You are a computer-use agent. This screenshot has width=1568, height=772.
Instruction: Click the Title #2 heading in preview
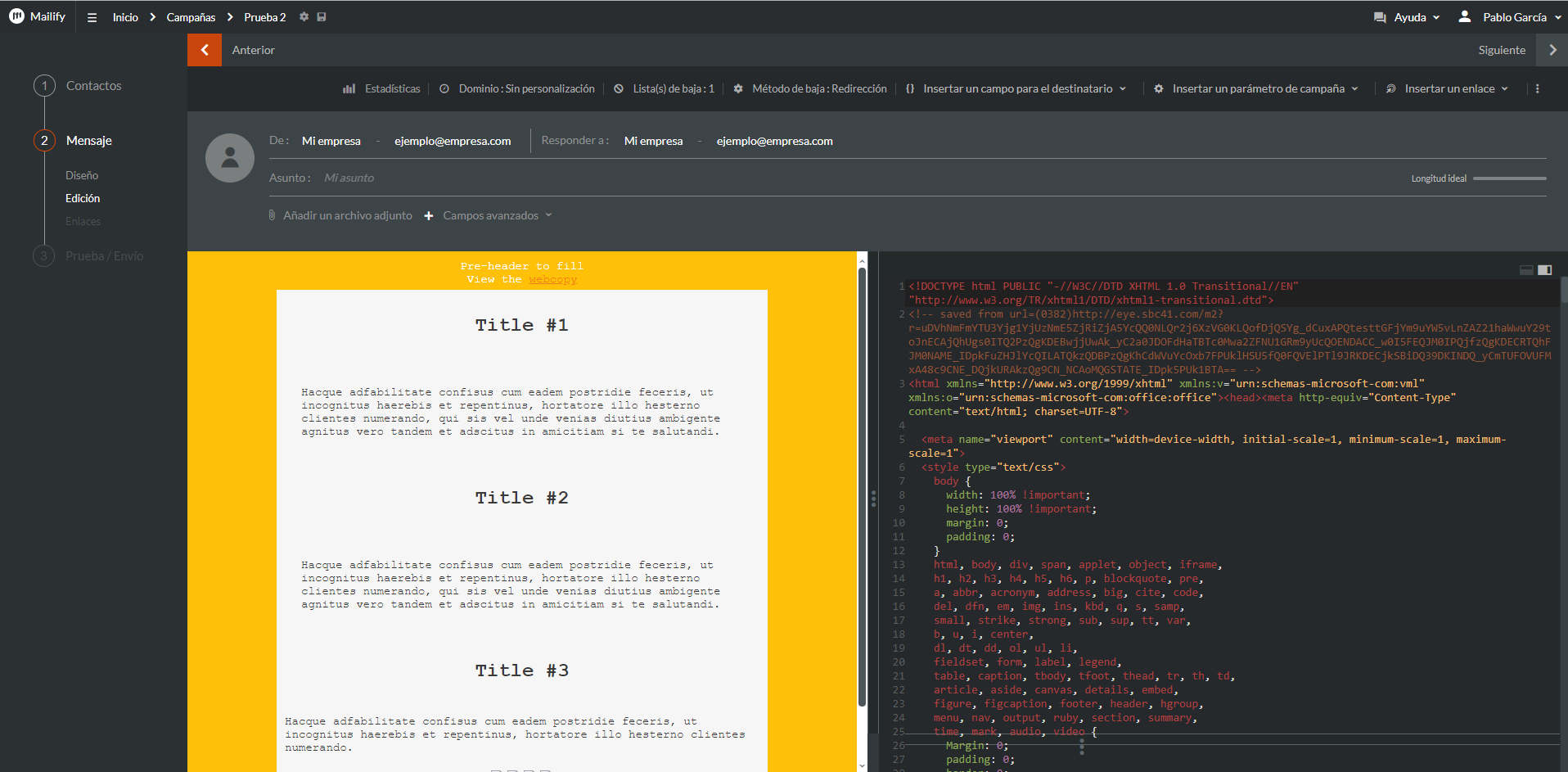pos(522,498)
